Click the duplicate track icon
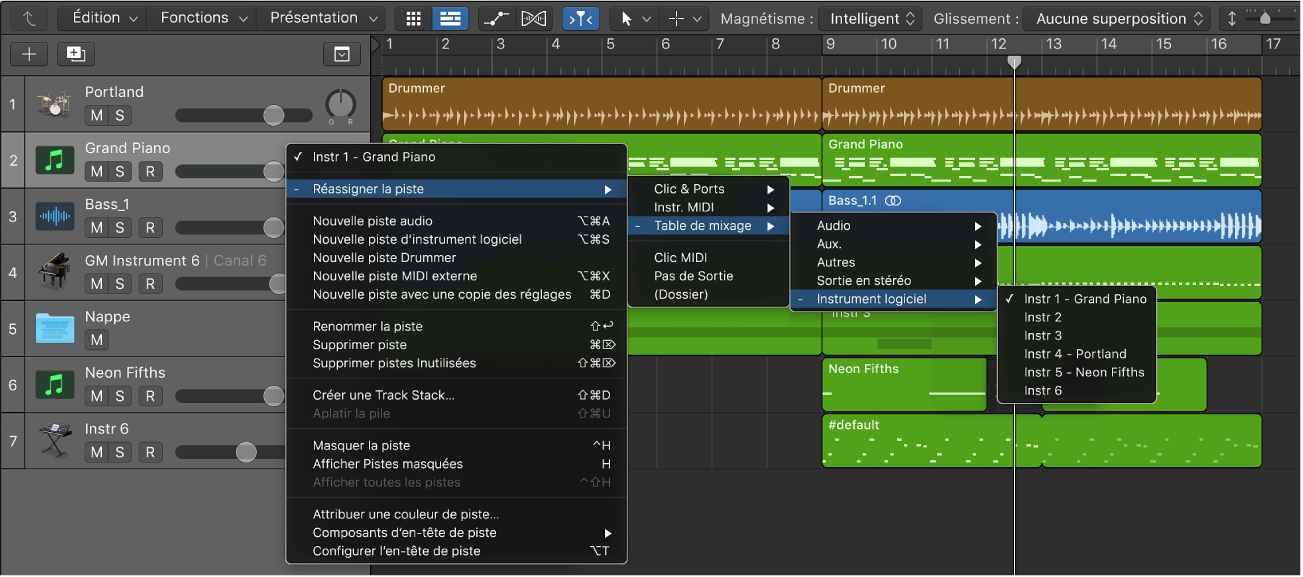The image size is (1303, 577). (75, 54)
